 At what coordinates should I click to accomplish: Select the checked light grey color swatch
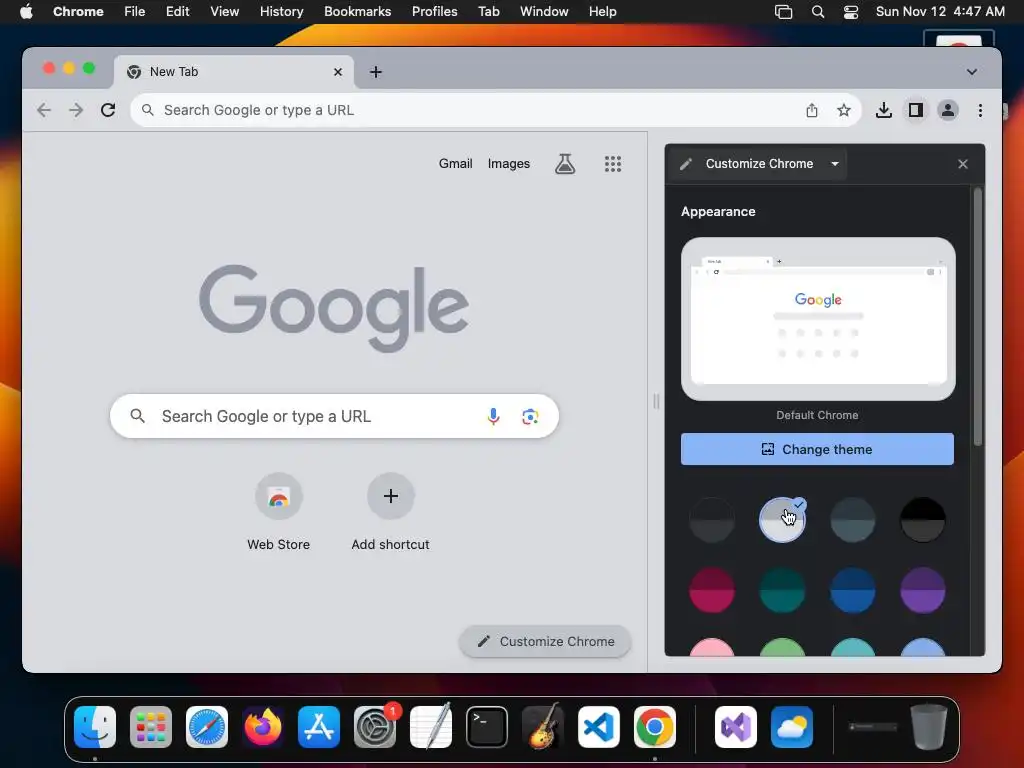point(782,520)
